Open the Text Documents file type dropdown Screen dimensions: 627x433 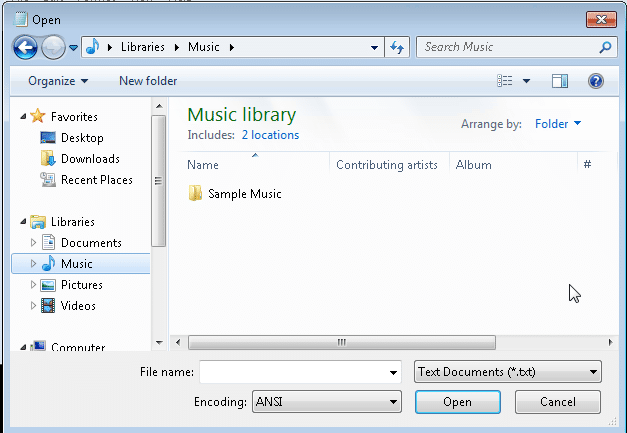pos(507,372)
